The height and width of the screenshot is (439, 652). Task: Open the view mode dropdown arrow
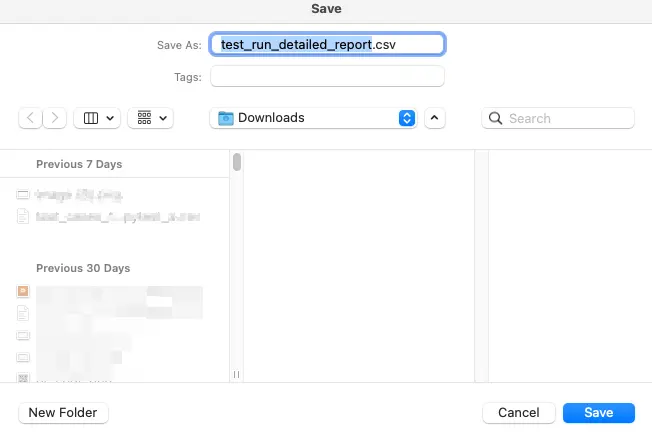click(x=110, y=118)
